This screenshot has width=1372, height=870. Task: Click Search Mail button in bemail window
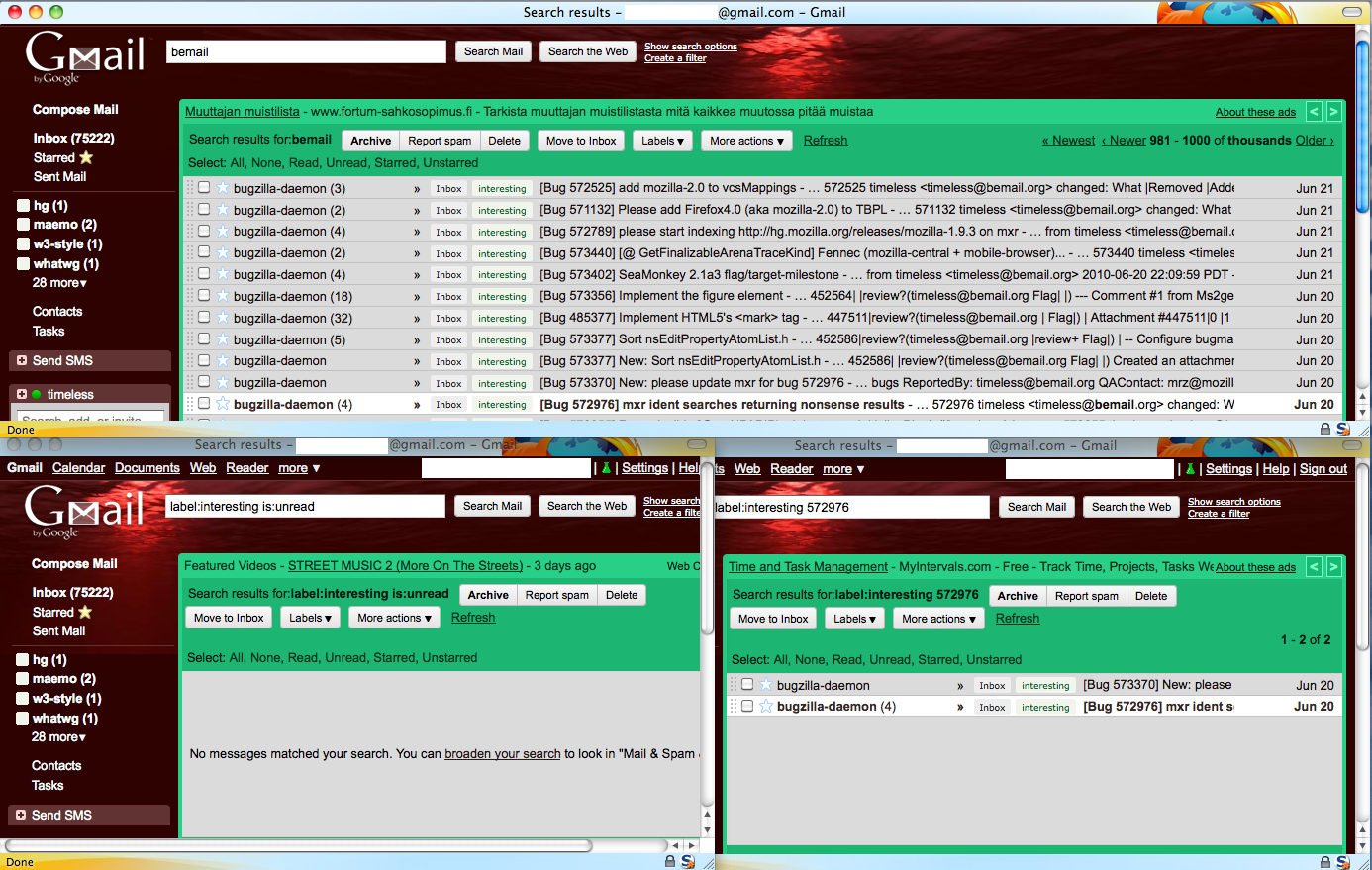[493, 51]
